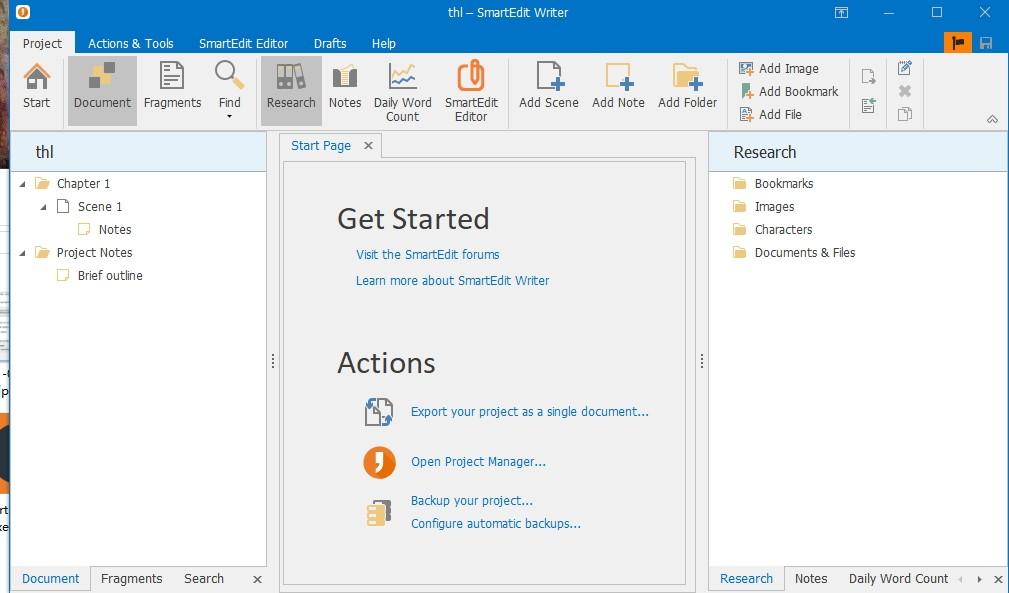Switch to the Drafts ribbon tab
1009x593 pixels.
click(x=330, y=43)
